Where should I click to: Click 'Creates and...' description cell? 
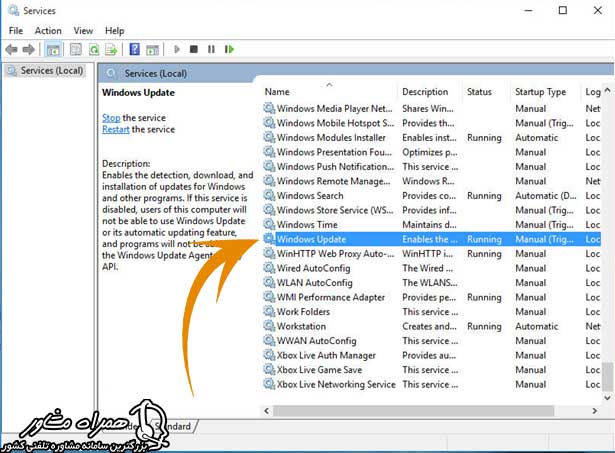click(429, 326)
